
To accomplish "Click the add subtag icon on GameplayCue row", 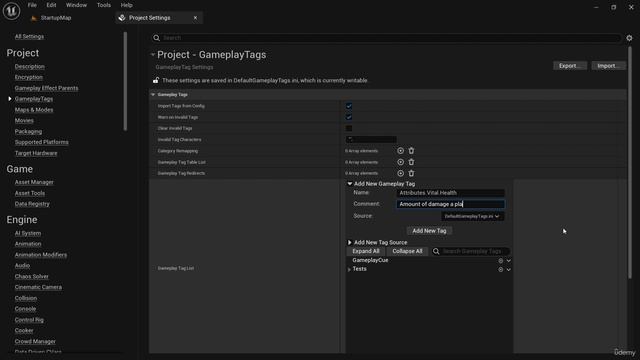I will point(500,260).
